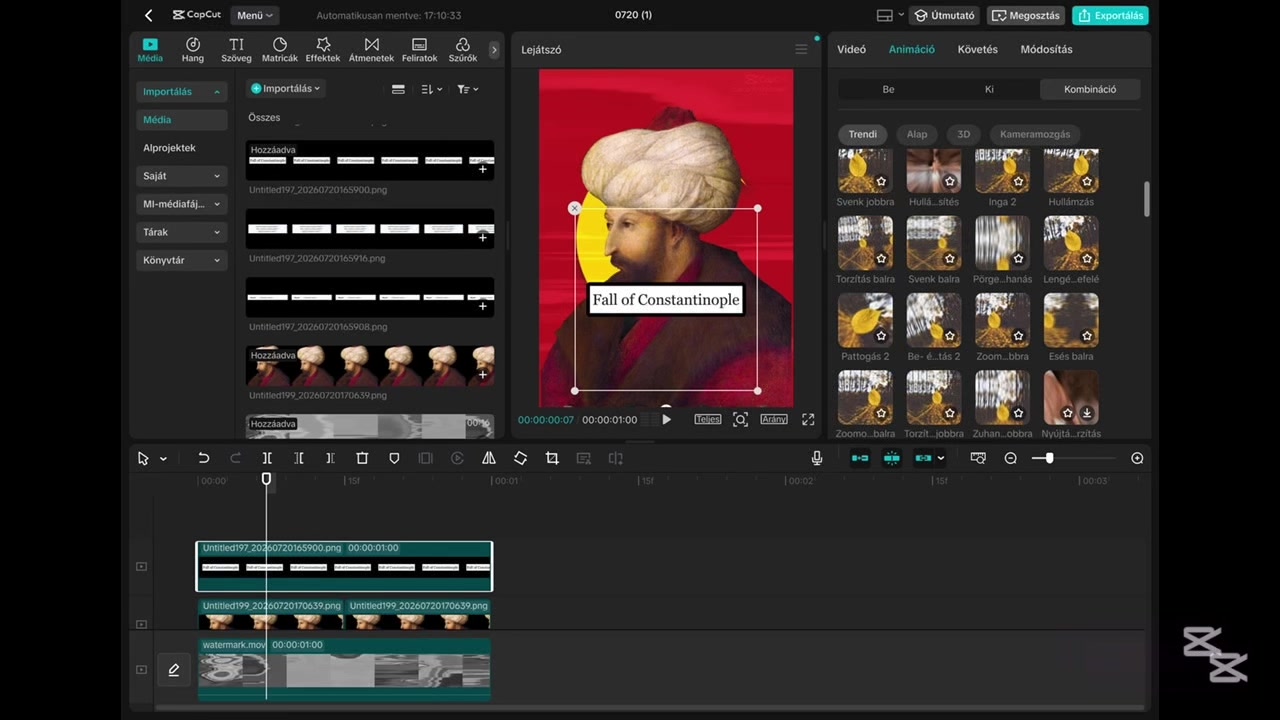Open the Hang (audio) panel
The image size is (1280, 720).
click(x=193, y=50)
